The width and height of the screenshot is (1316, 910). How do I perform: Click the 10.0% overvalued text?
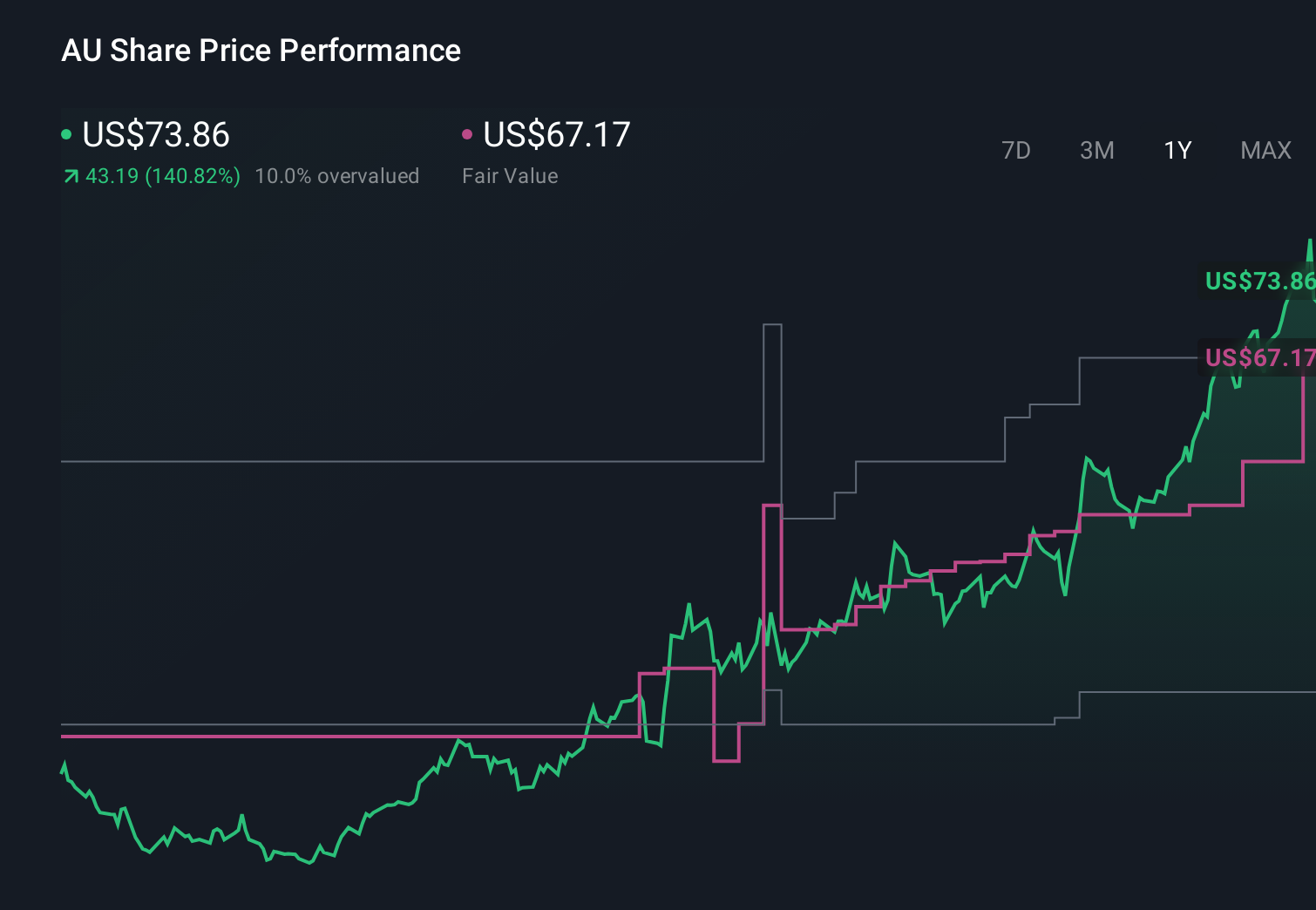pyautogui.click(x=336, y=176)
